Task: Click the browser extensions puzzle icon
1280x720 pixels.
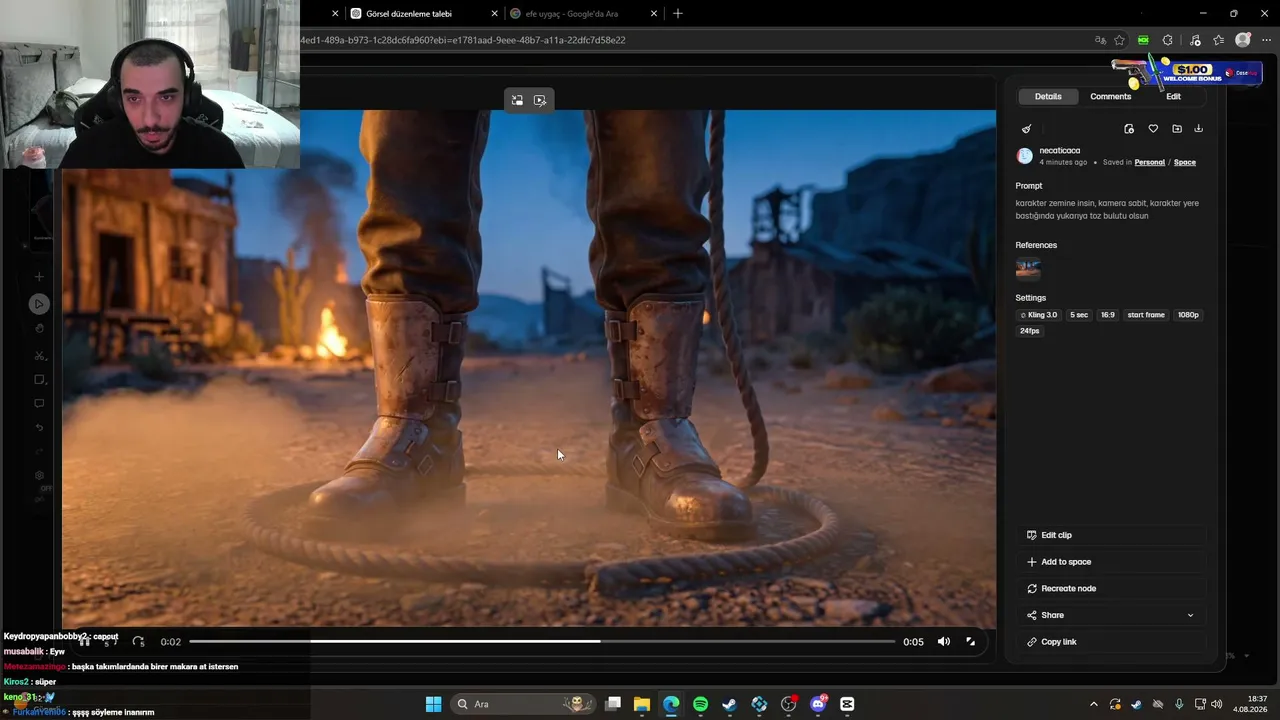Action: coord(1167,40)
